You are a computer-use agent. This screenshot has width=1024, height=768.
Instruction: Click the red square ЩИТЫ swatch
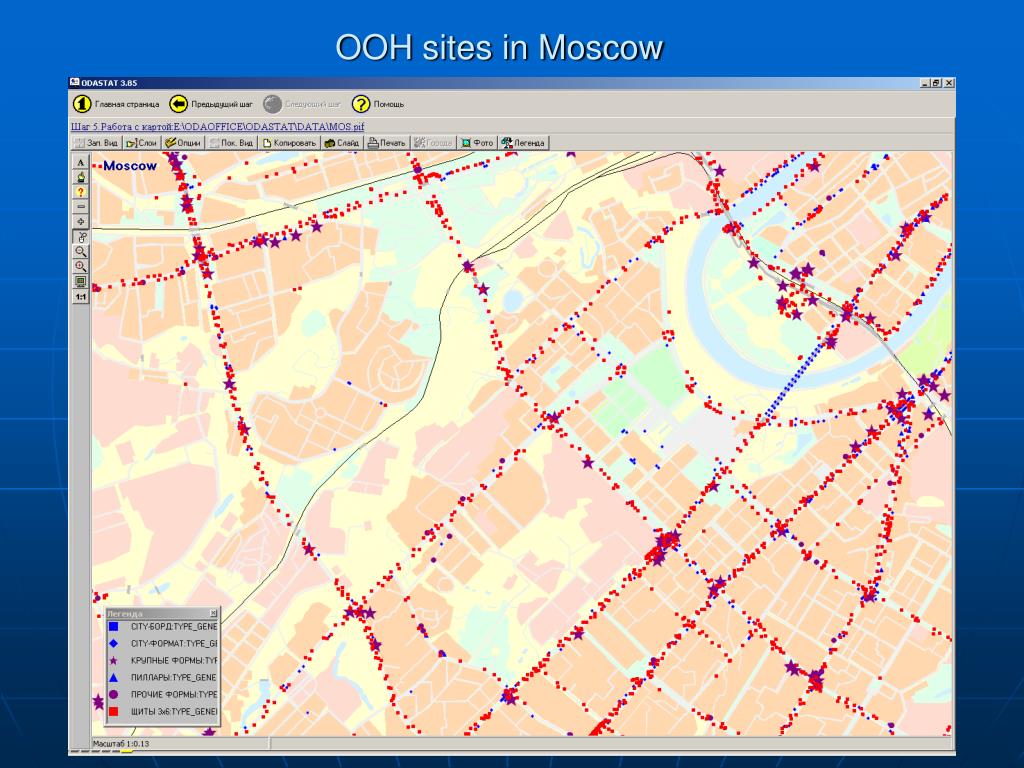(x=114, y=711)
